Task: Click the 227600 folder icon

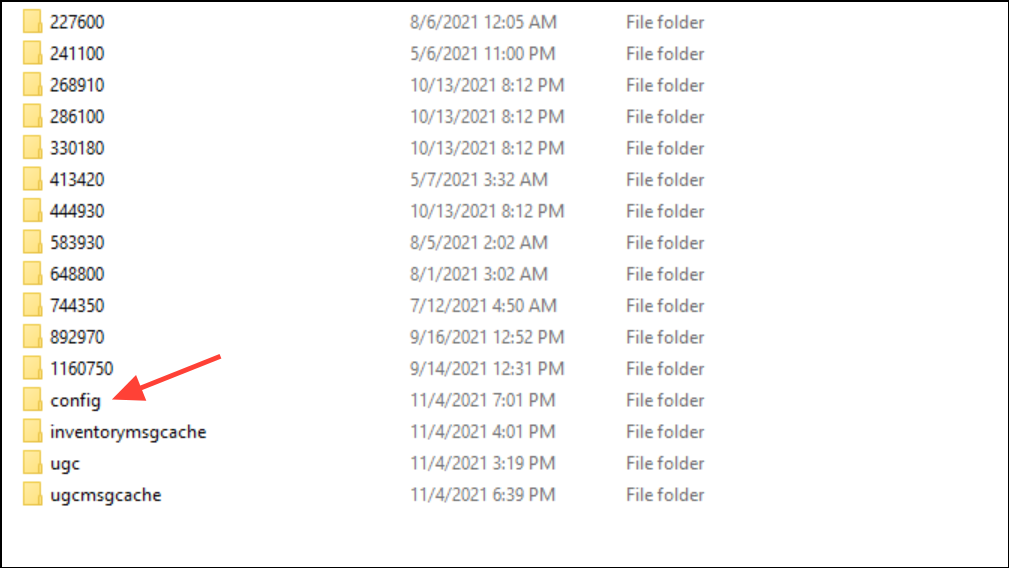Action: pyautogui.click(x=32, y=21)
